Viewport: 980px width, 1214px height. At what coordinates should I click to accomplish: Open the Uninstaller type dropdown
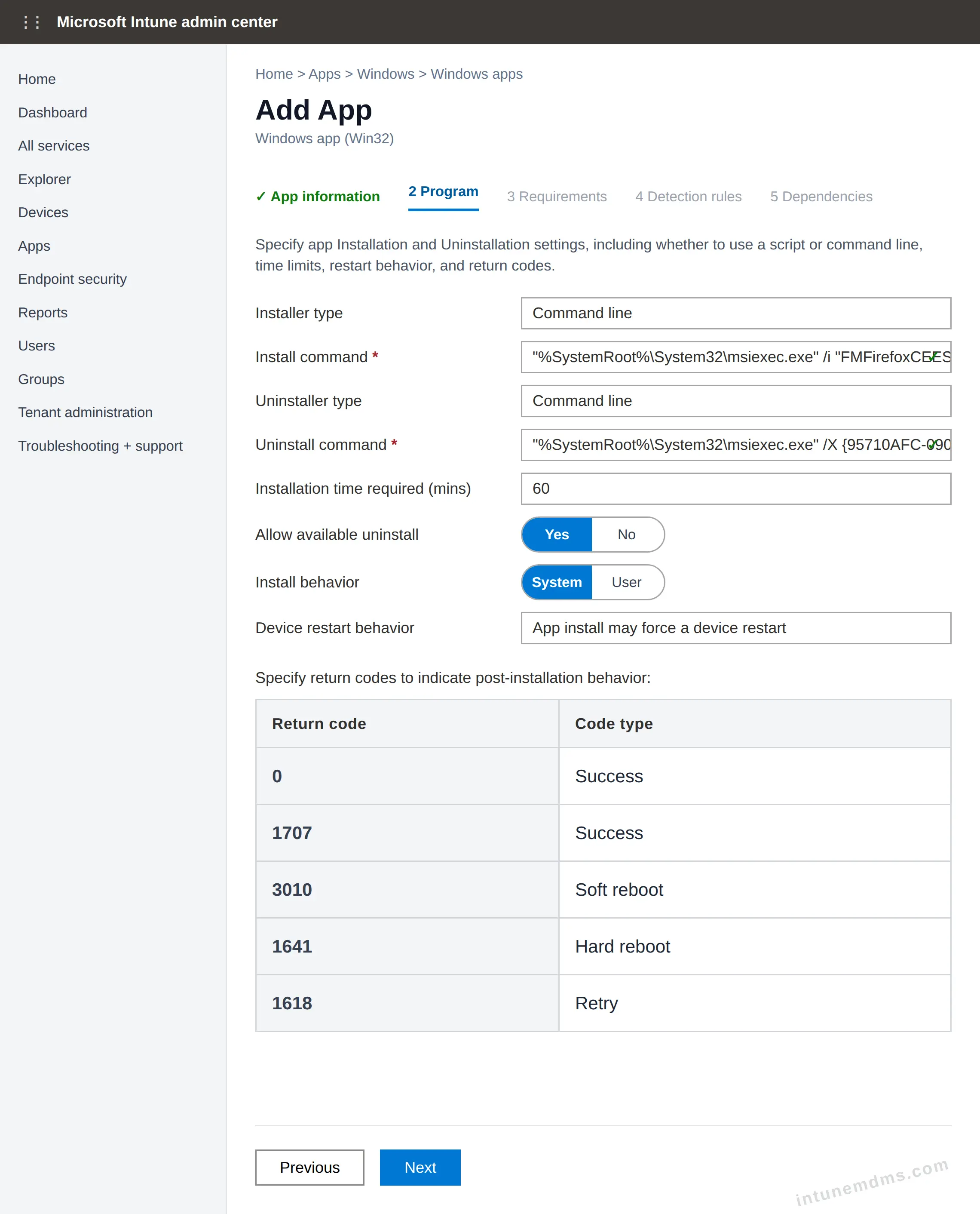pyautogui.click(x=735, y=401)
